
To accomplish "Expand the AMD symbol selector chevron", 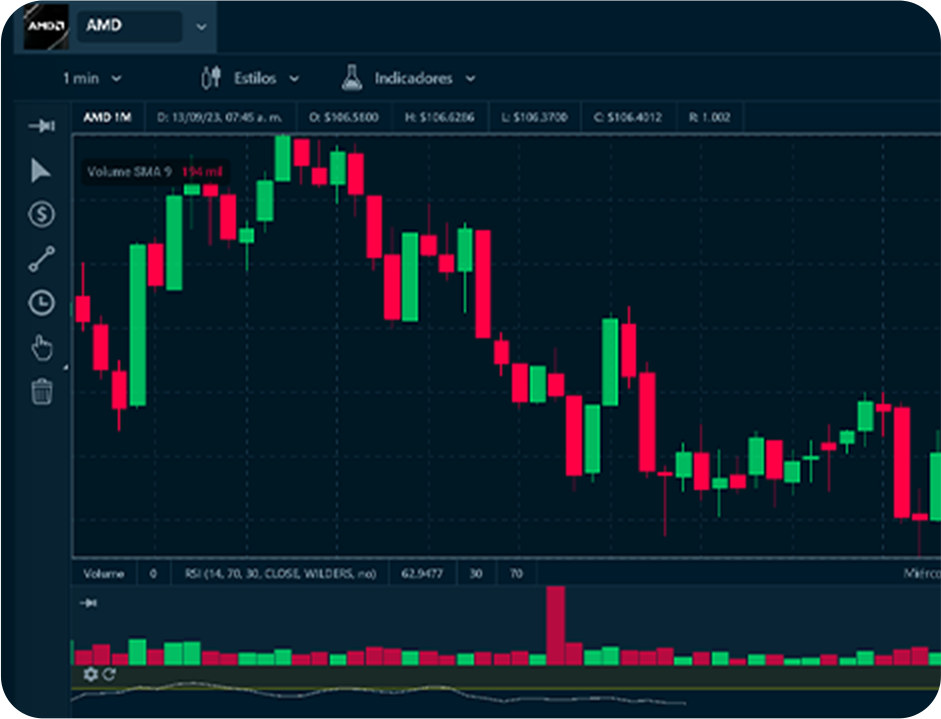I will pyautogui.click(x=201, y=27).
